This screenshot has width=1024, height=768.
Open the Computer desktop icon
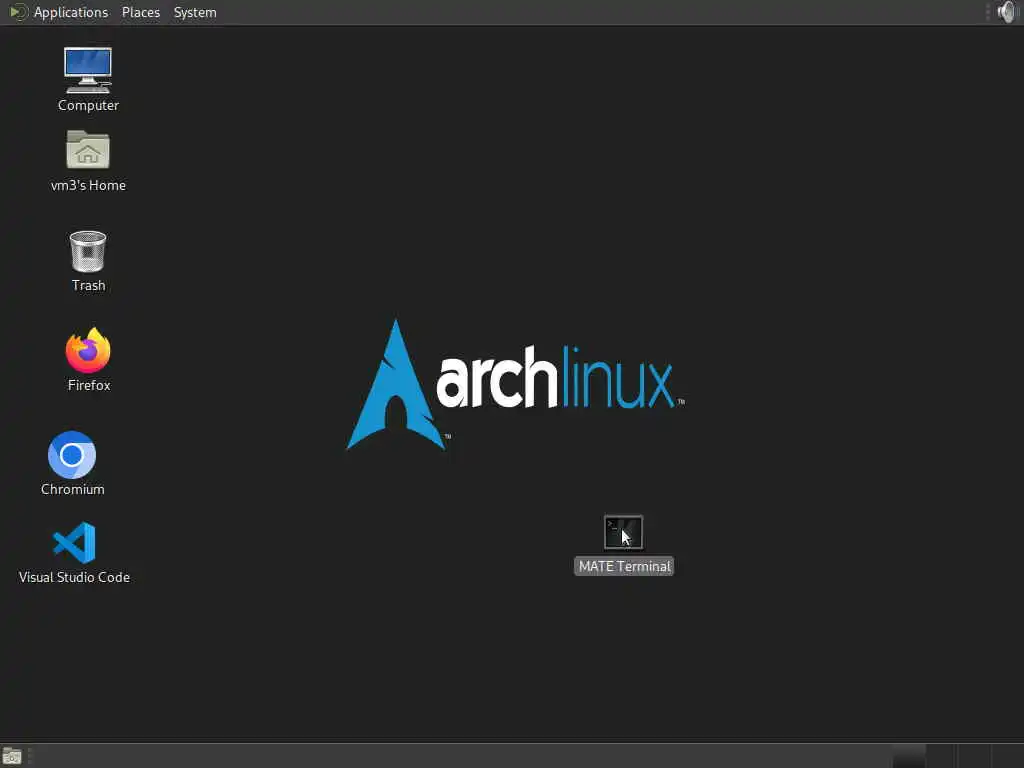(88, 78)
